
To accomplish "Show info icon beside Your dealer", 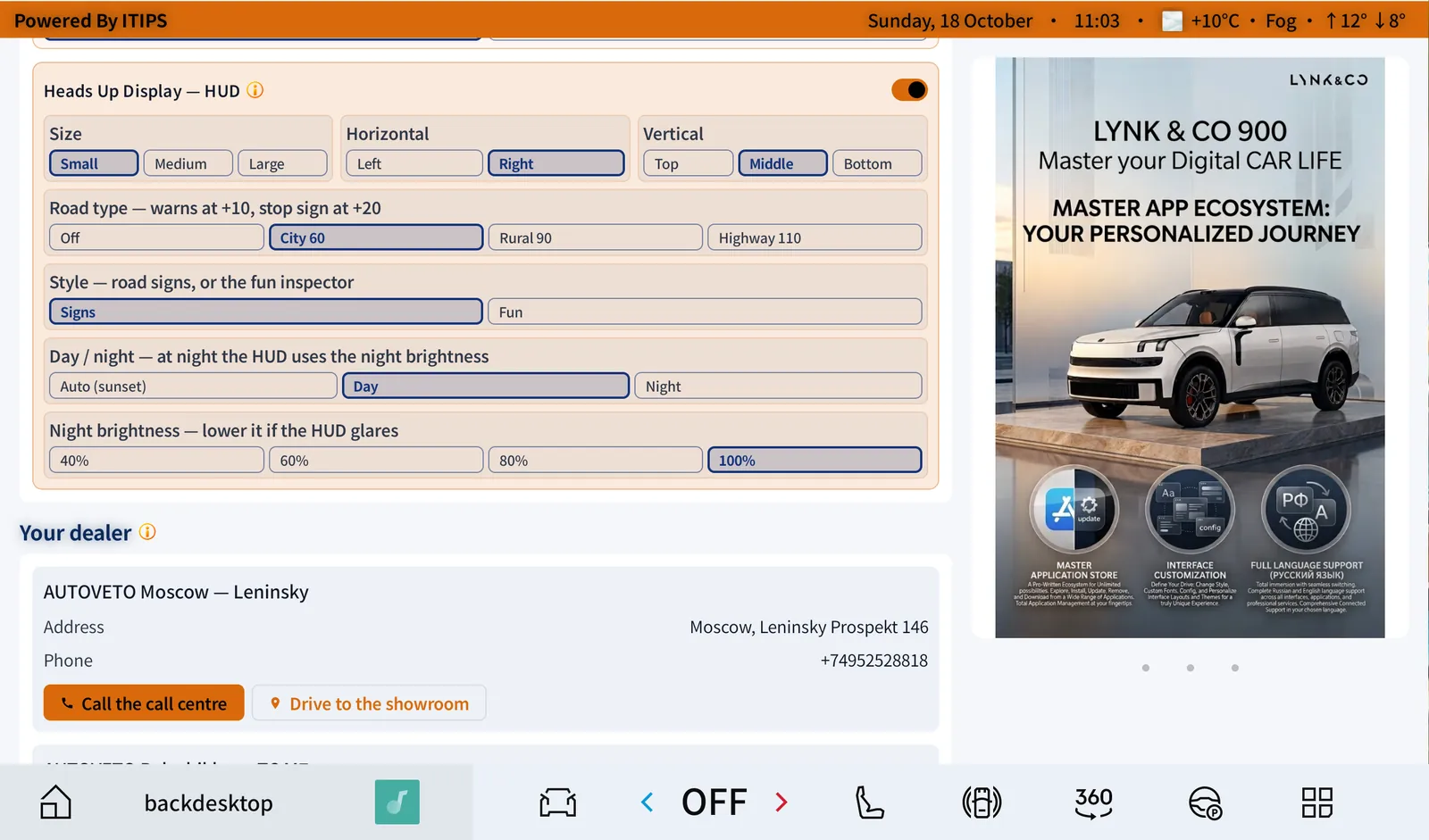I will (x=147, y=532).
